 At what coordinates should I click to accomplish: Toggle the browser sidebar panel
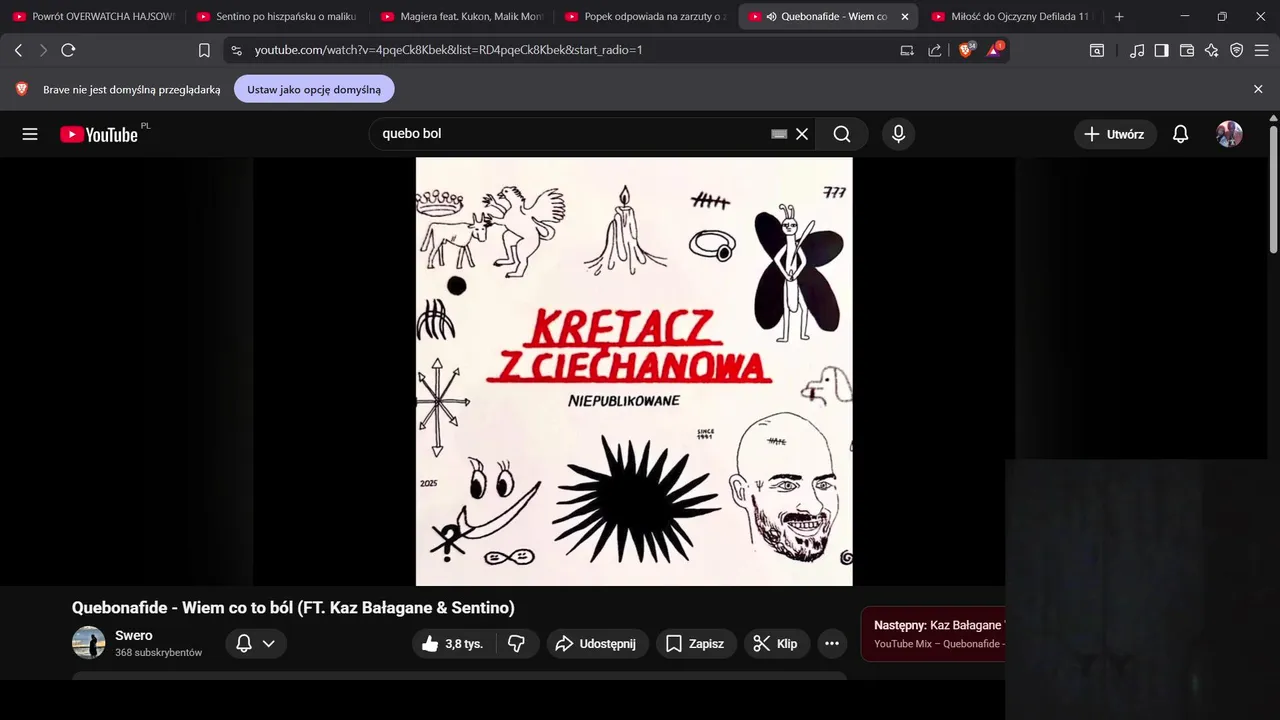(x=1161, y=50)
